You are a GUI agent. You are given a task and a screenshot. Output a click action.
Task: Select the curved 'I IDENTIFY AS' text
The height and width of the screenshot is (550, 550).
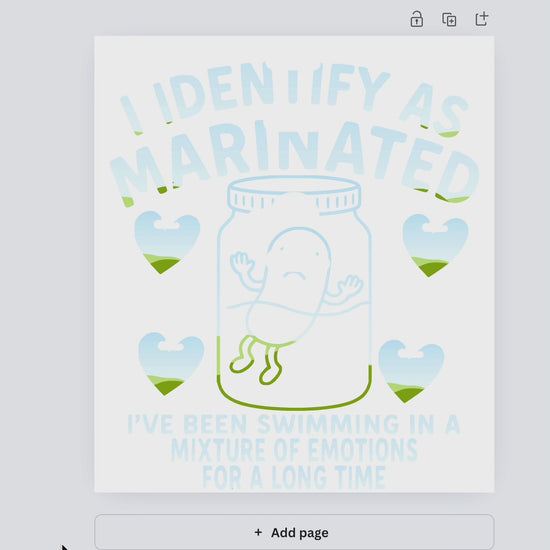(x=294, y=96)
